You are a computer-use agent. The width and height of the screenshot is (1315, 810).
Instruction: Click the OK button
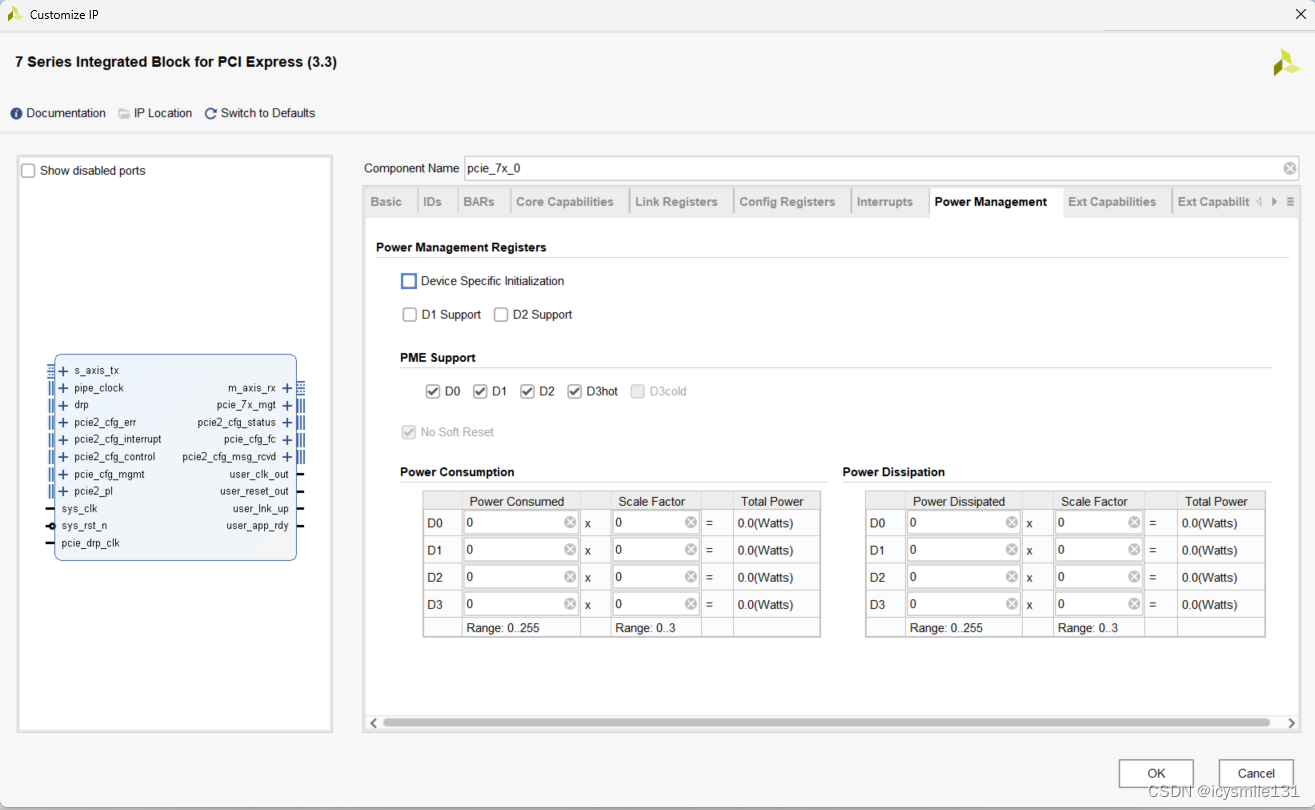pos(1156,773)
